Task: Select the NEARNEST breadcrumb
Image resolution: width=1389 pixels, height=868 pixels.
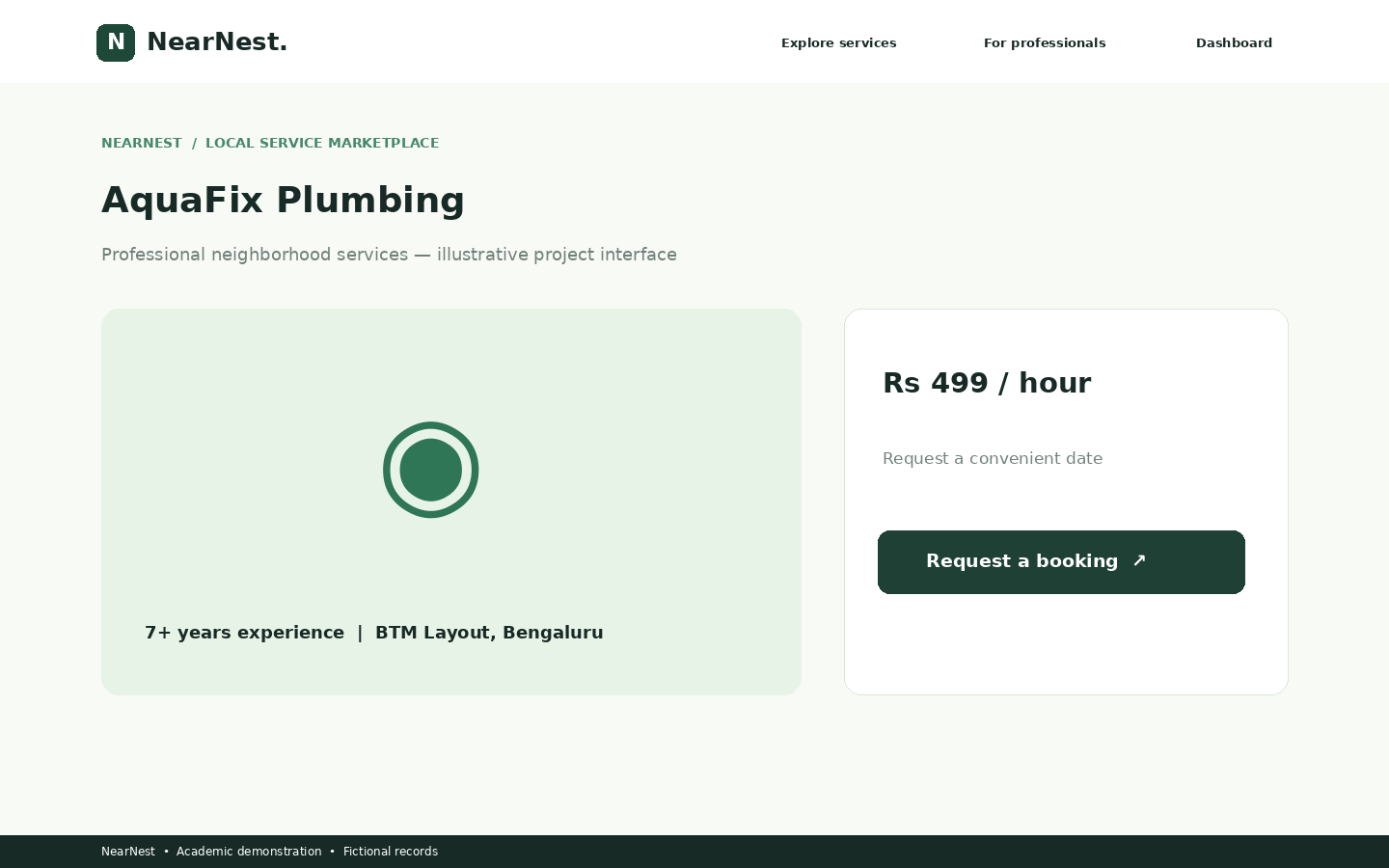Action: pos(142,143)
